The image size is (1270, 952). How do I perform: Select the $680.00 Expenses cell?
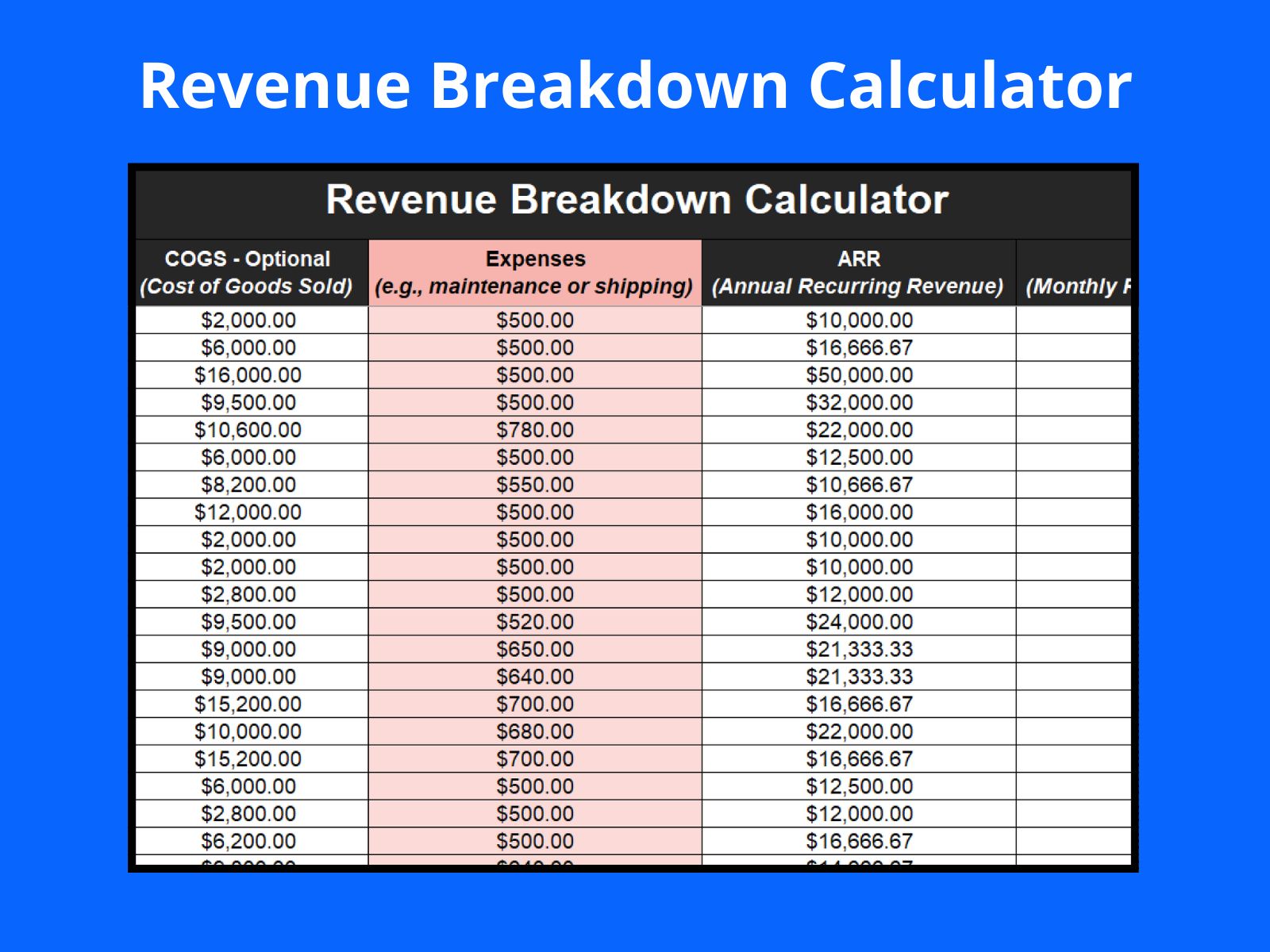tap(534, 731)
